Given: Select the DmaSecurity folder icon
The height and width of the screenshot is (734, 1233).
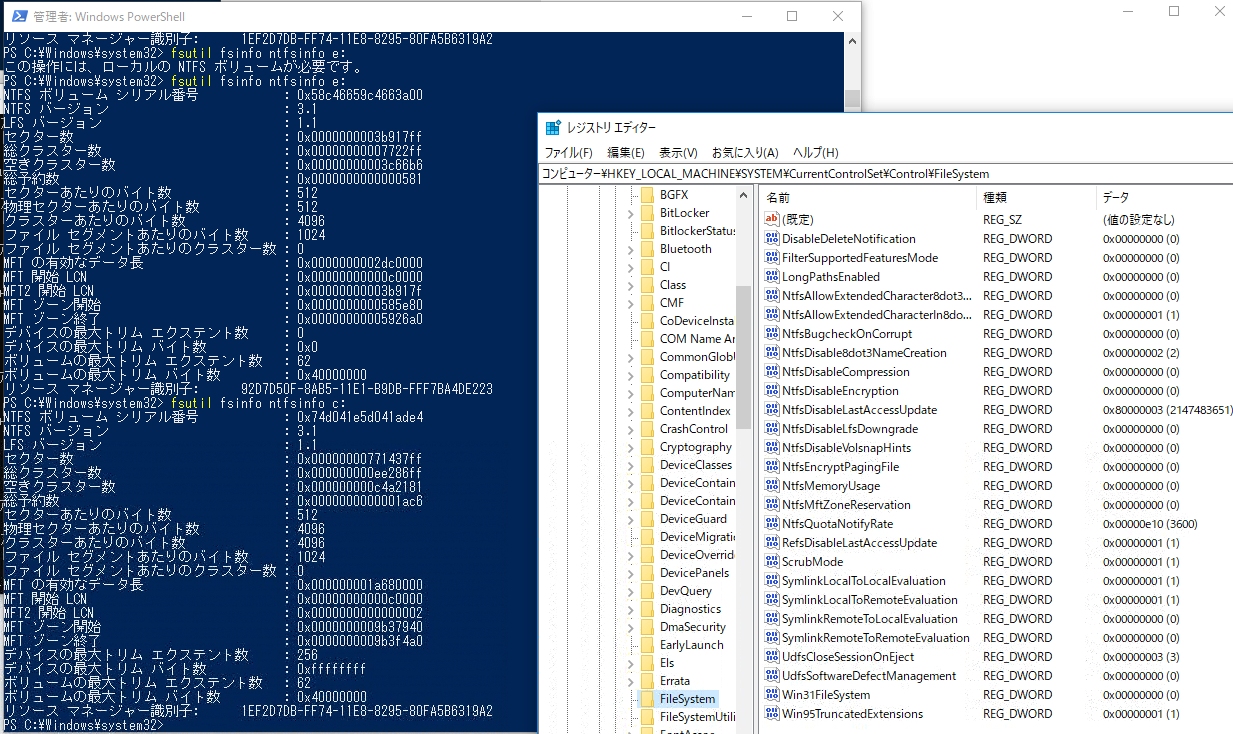Looking at the screenshot, I should (x=647, y=627).
